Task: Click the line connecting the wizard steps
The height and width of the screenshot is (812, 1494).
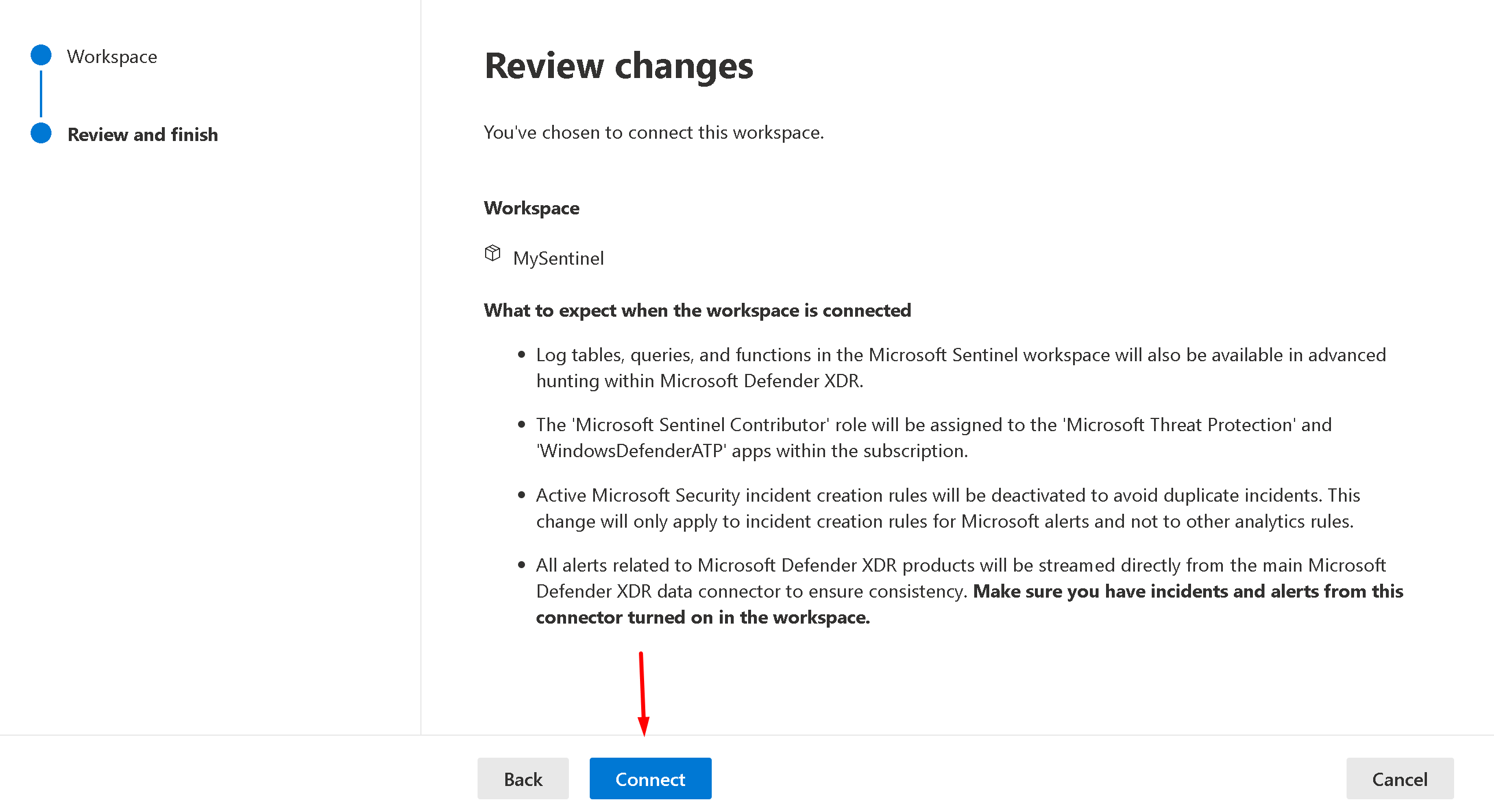Action: tap(41, 94)
